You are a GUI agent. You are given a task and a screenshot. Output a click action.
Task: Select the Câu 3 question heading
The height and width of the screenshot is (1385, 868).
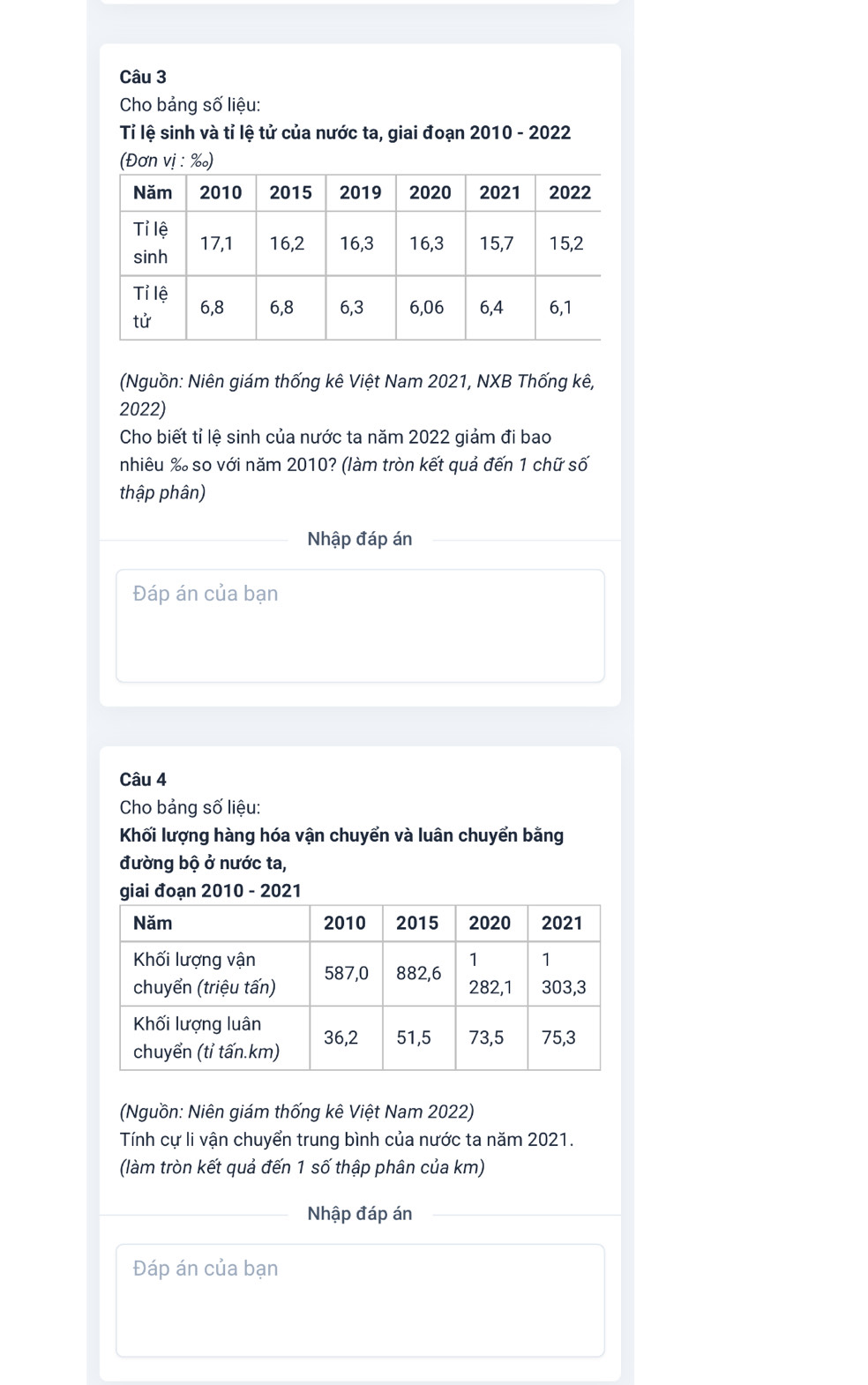(143, 78)
